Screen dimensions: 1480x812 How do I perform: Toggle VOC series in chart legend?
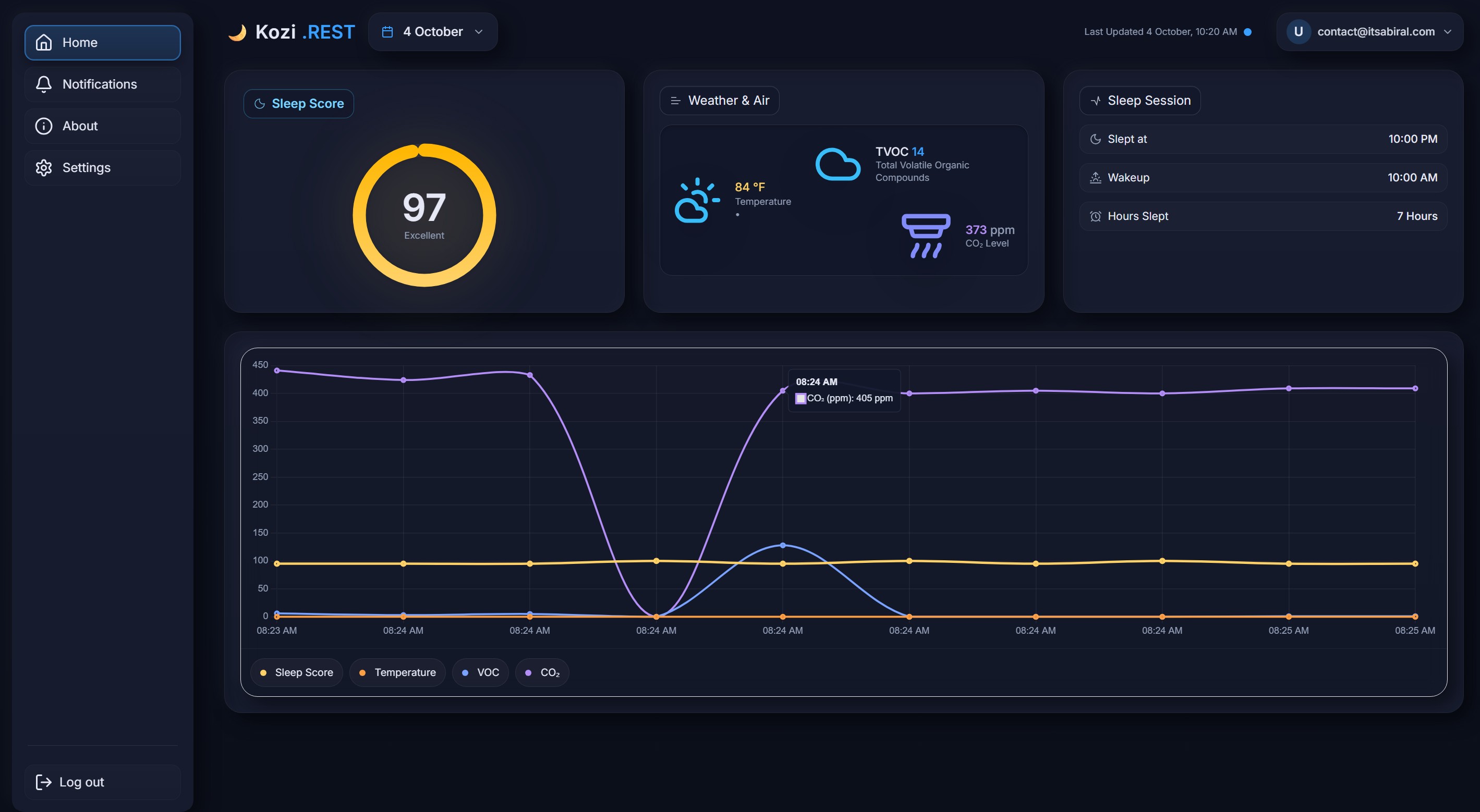pos(480,672)
